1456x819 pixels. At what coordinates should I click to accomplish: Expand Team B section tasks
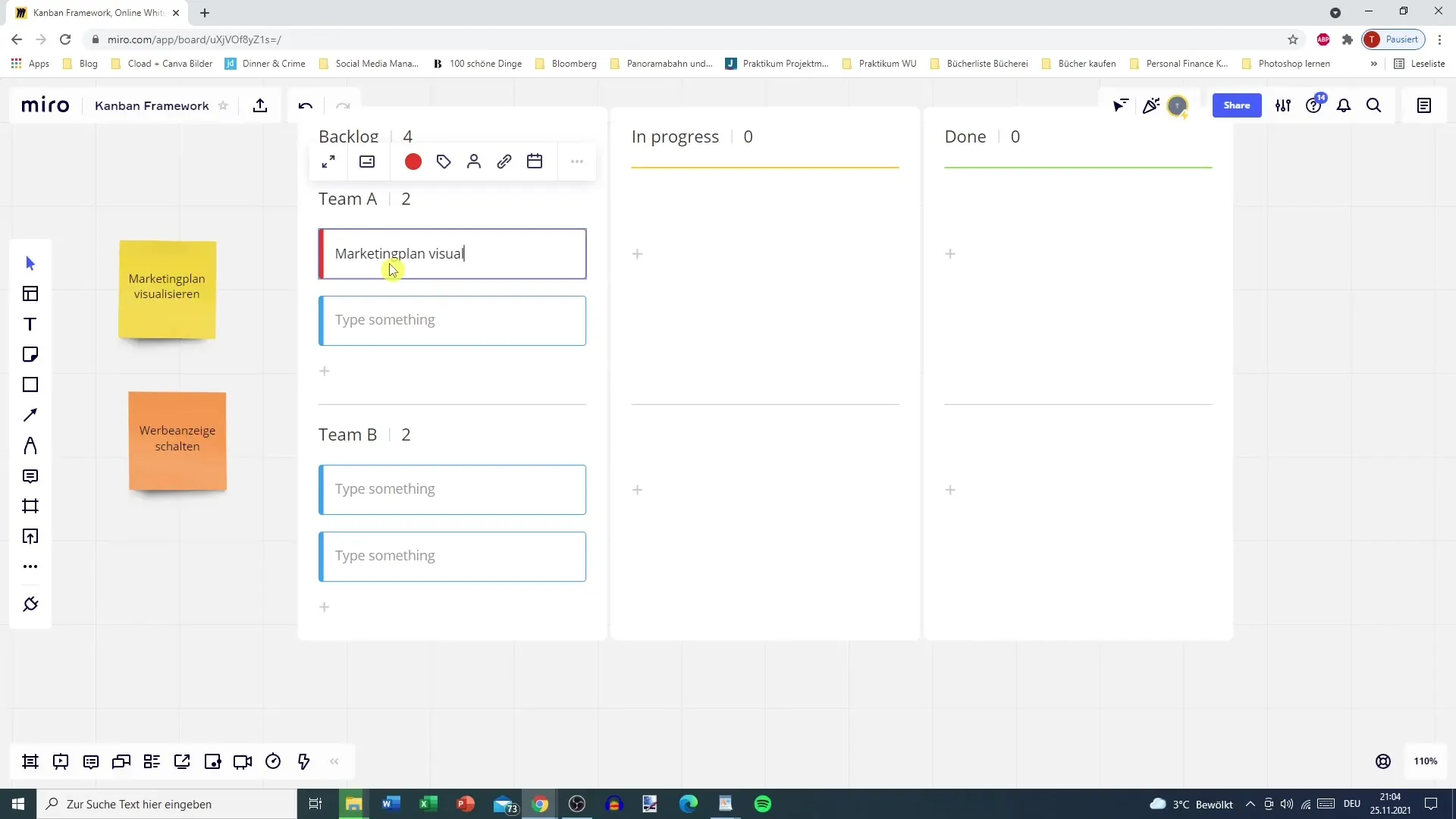point(348,434)
